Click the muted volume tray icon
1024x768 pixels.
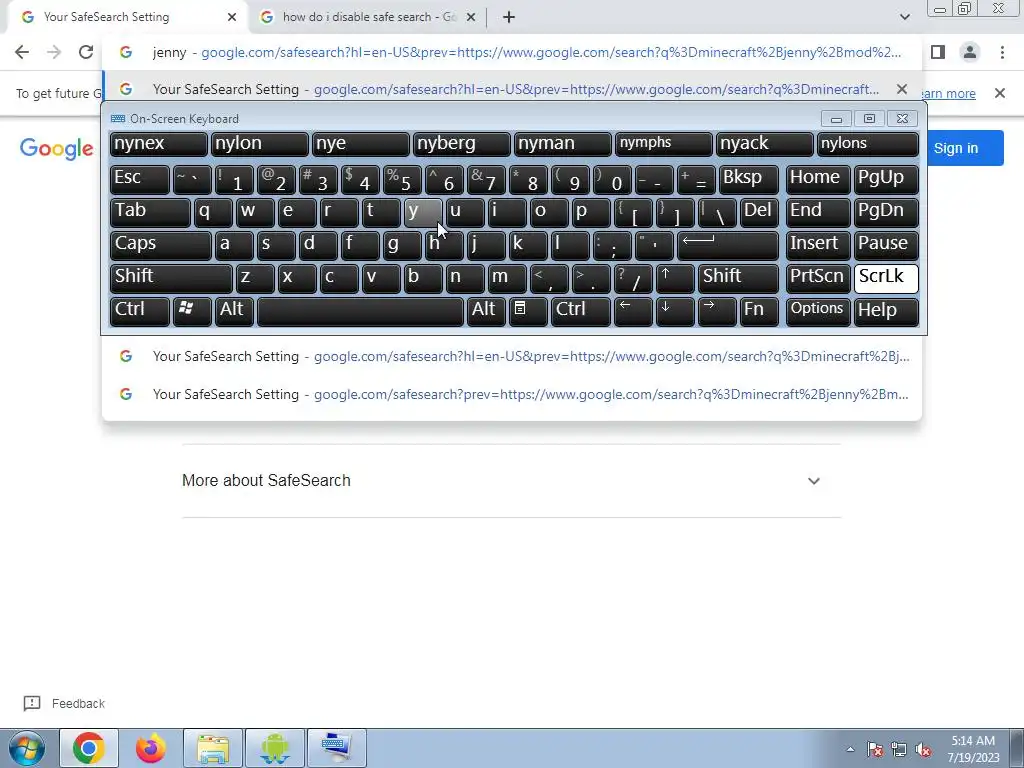pyautogui.click(x=923, y=750)
